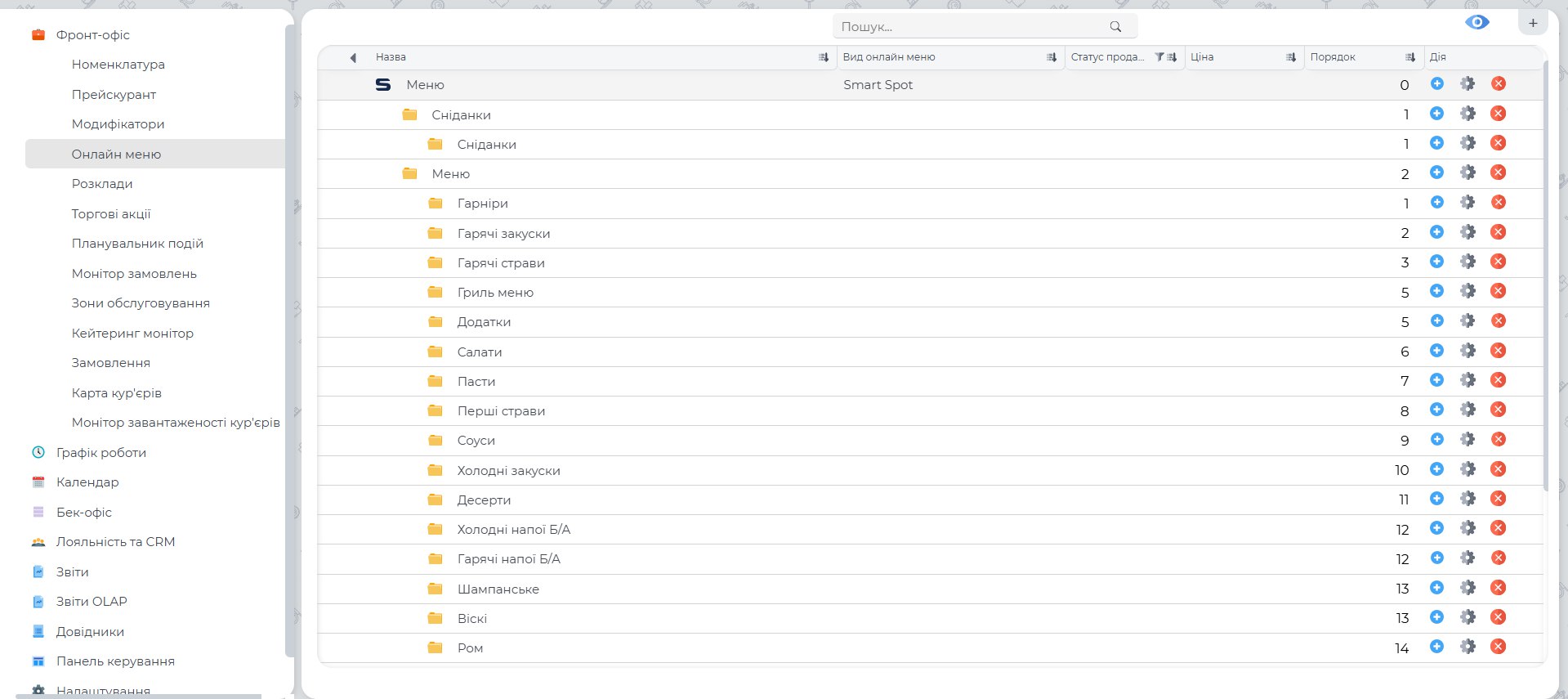
Task: Open settings gear for root Меню row
Action: click(1467, 83)
